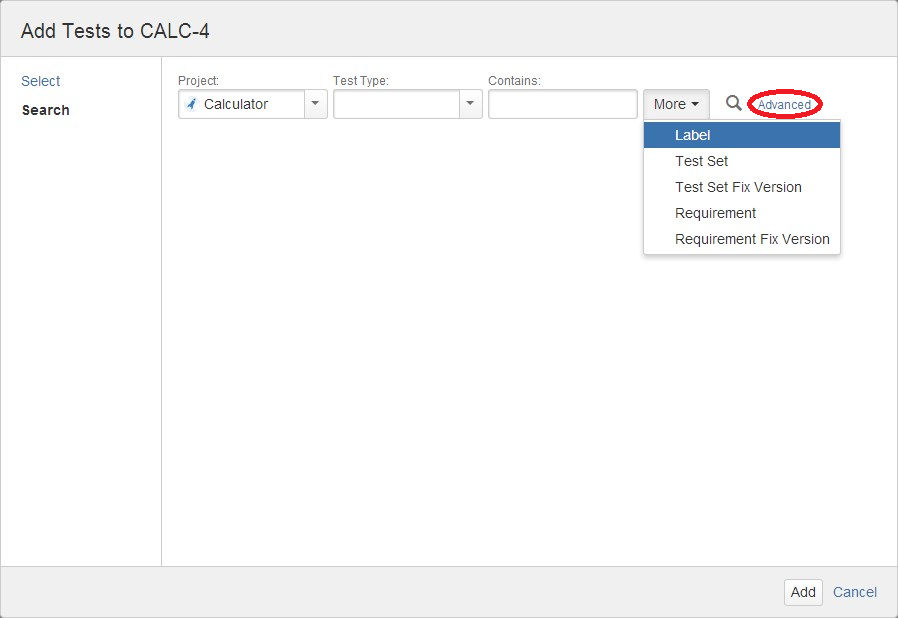Open the Search tab in sidebar

[x=46, y=110]
